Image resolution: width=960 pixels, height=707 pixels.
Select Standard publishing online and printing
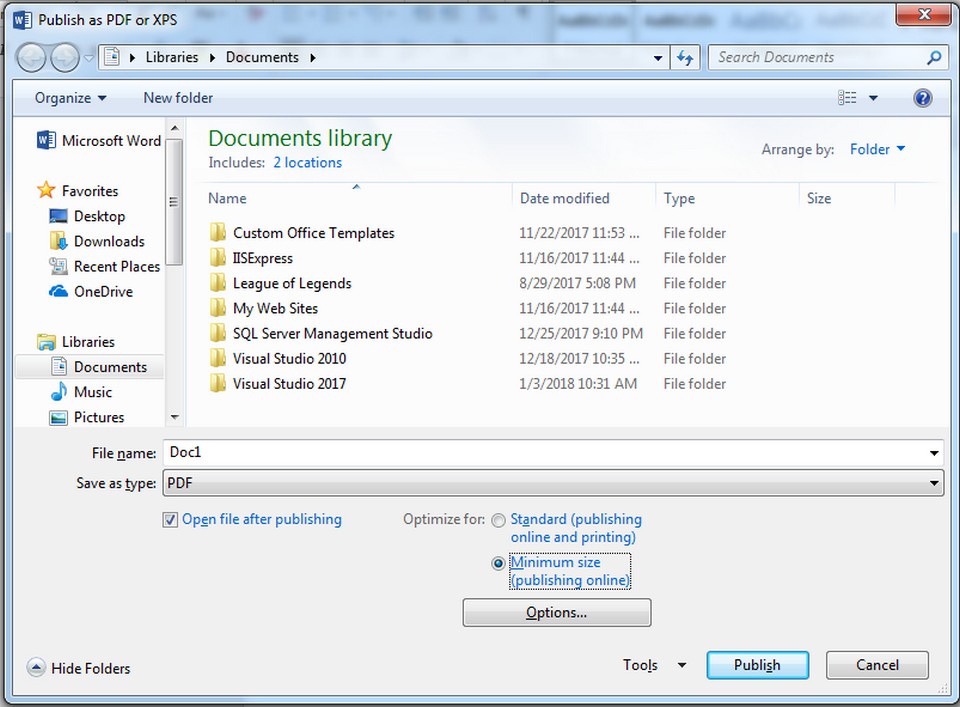[498, 520]
